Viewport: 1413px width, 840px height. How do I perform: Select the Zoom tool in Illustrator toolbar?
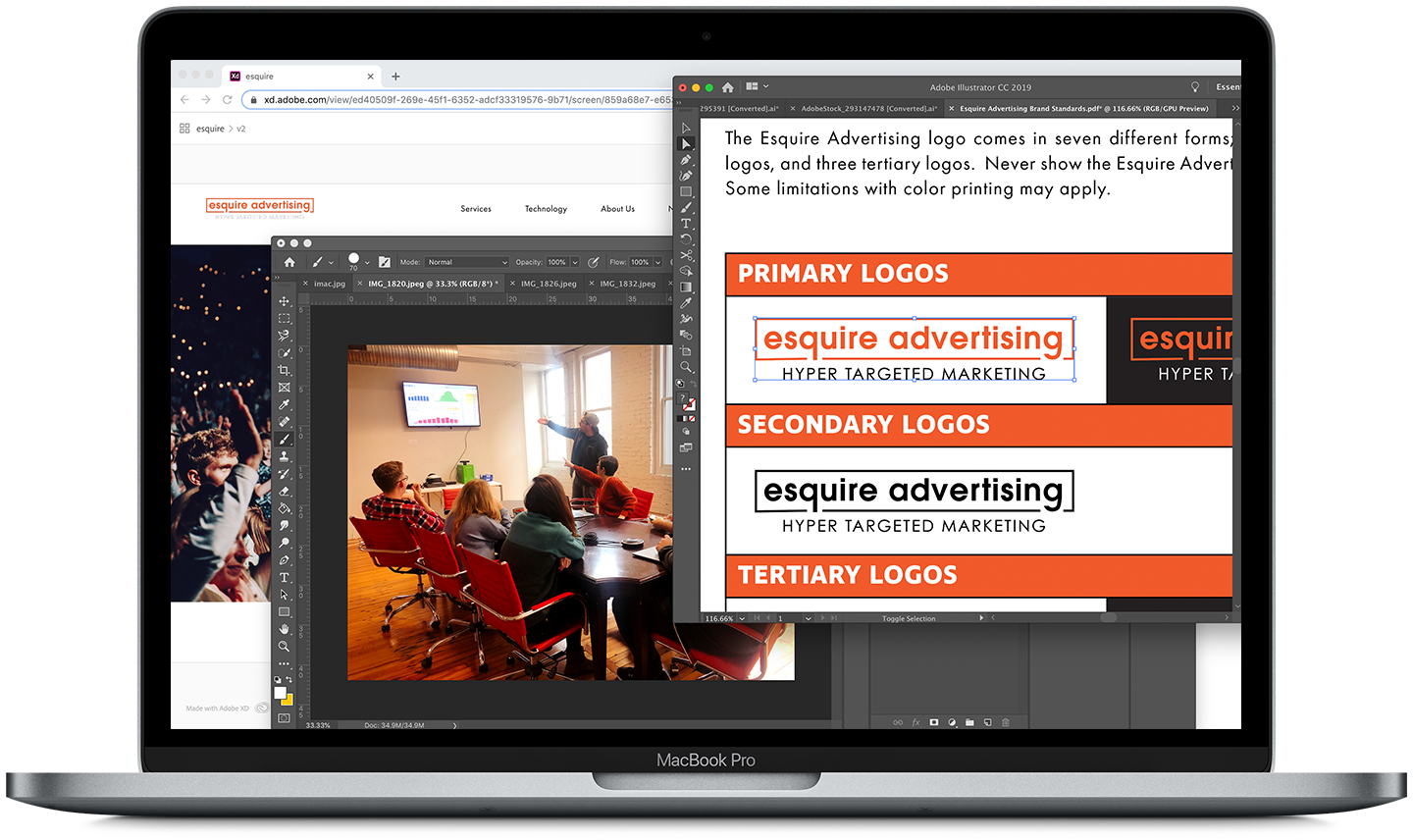point(686,367)
